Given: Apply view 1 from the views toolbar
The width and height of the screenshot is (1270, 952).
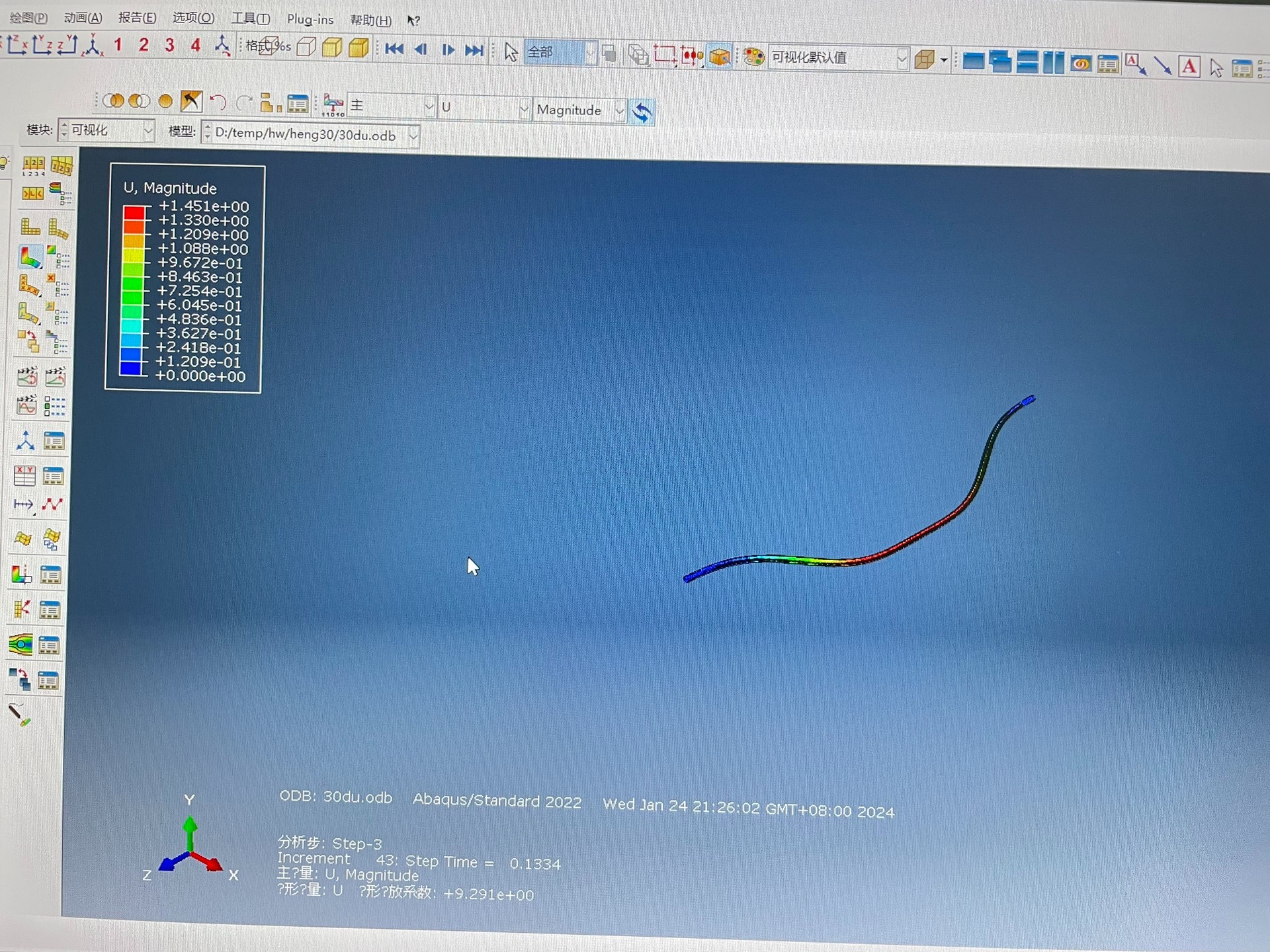Looking at the screenshot, I should click(x=118, y=45).
